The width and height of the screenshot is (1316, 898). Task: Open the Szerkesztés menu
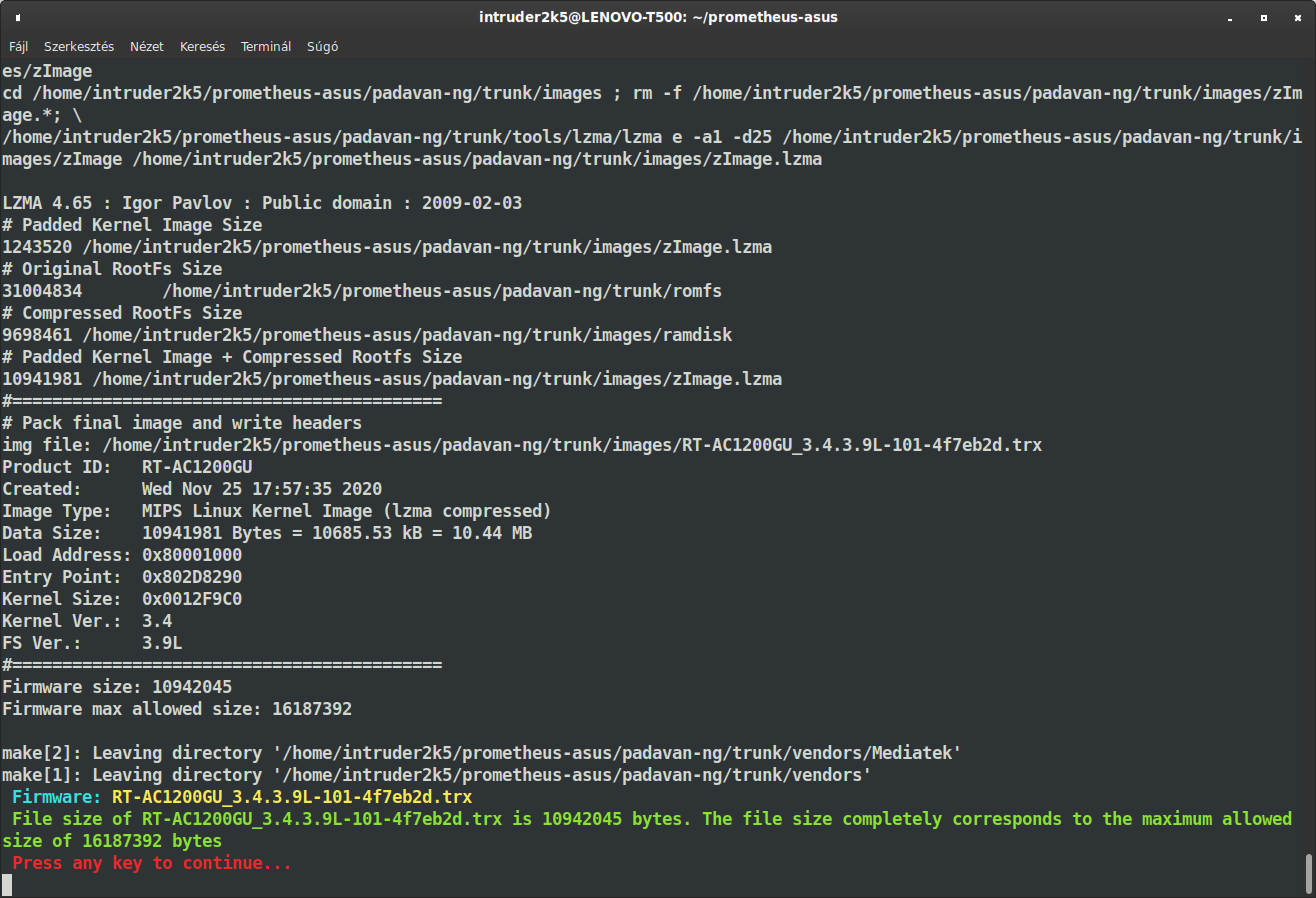79,46
